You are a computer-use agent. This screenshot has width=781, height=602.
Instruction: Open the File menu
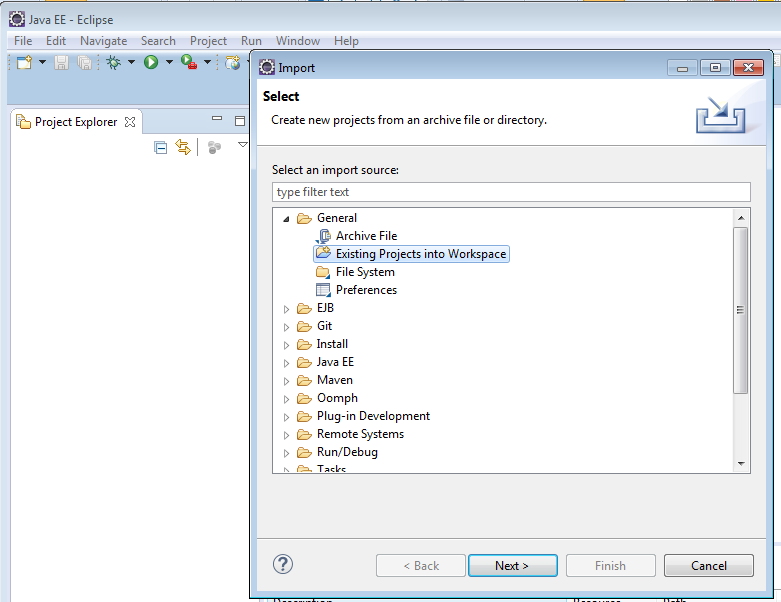pyautogui.click(x=23, y=41)
